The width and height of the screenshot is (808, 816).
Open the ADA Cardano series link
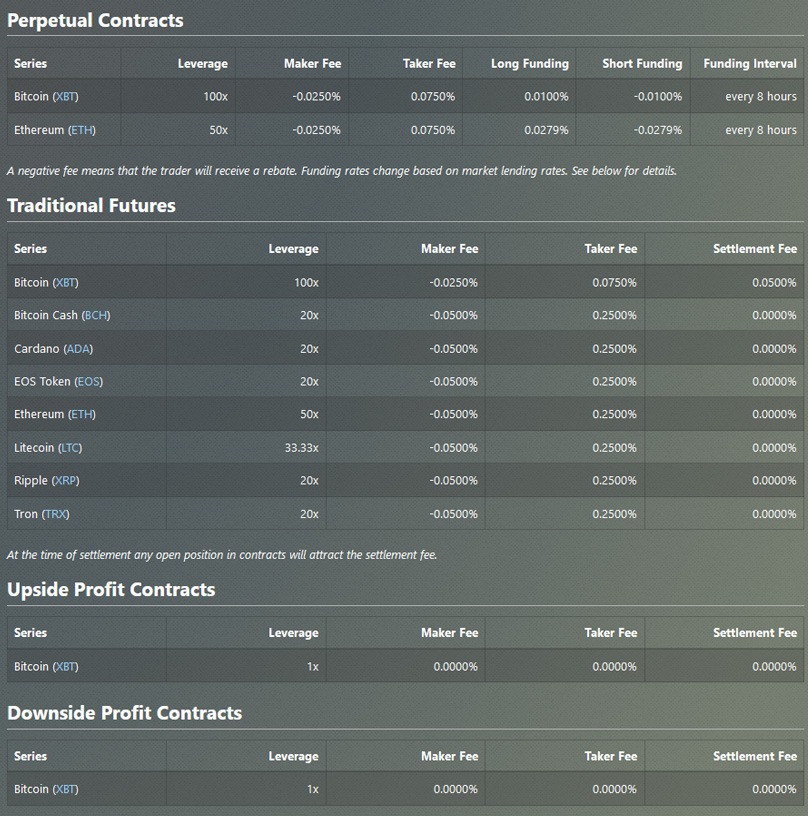pyautogui.click(x=78, y=349)
